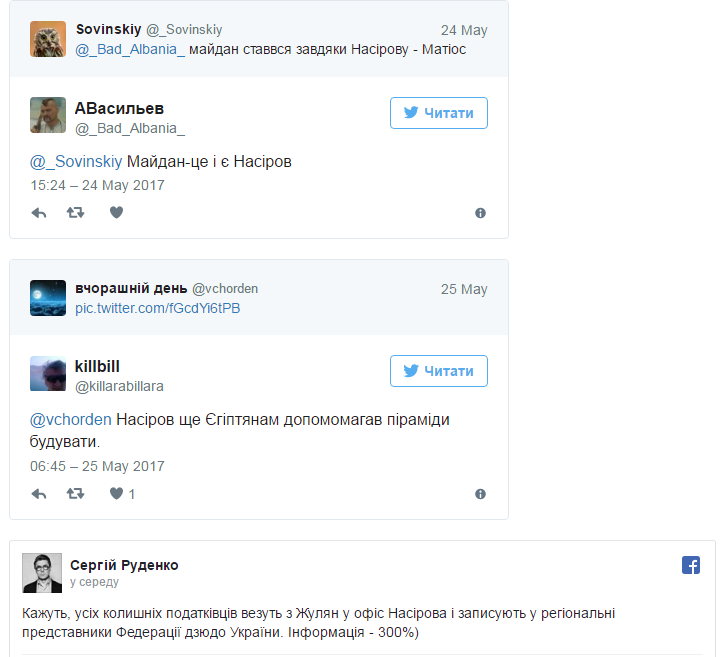Open info icon on АВасильев tweet
This screenshot has width=725, height=657.
click(x=480, y=213)
